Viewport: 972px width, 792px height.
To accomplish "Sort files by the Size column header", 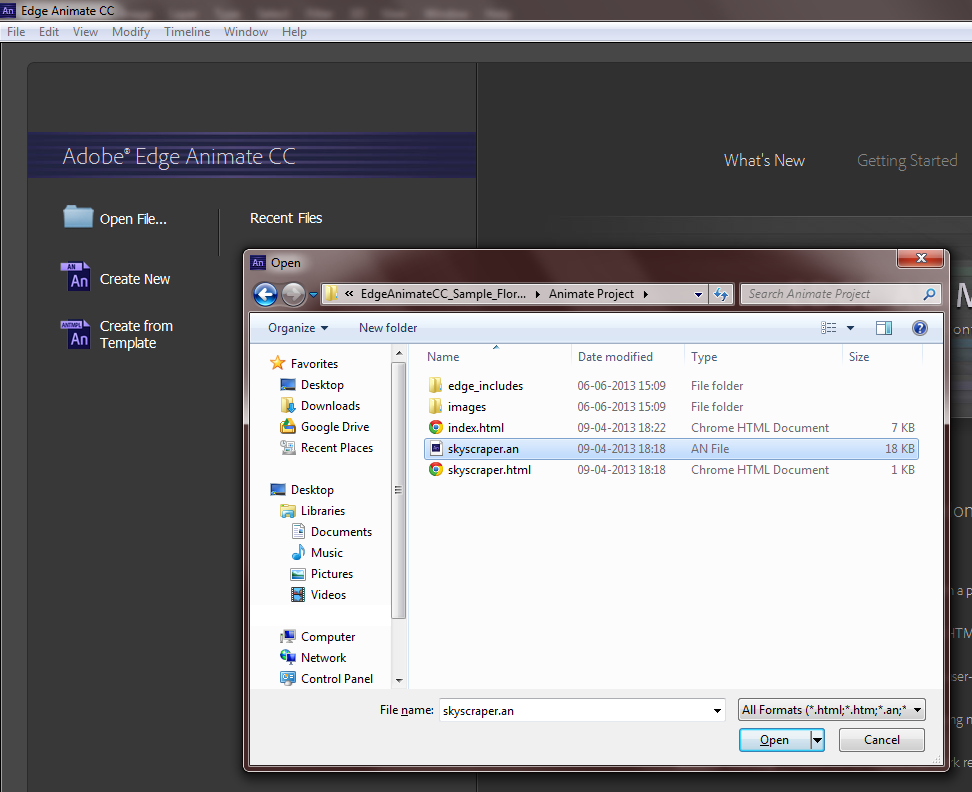I will (859, 357).
